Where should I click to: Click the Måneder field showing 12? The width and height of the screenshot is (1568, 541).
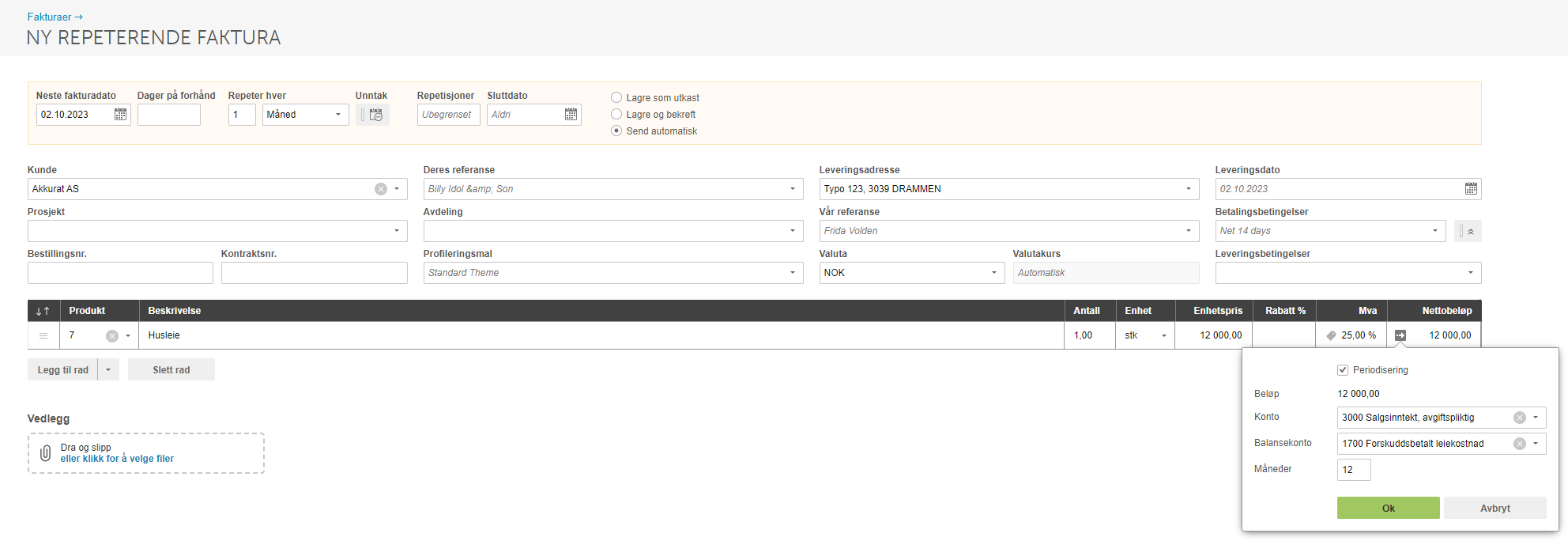tap(1354, 470)
